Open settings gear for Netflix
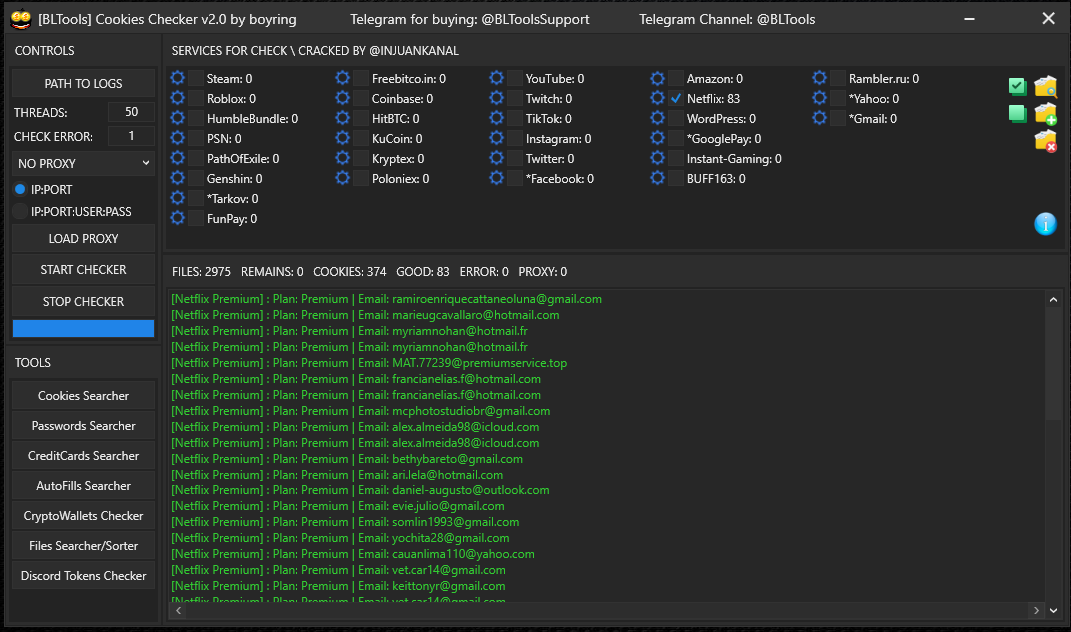The height and width of the screenshot is (632, 1071). (x=657, y=98)
